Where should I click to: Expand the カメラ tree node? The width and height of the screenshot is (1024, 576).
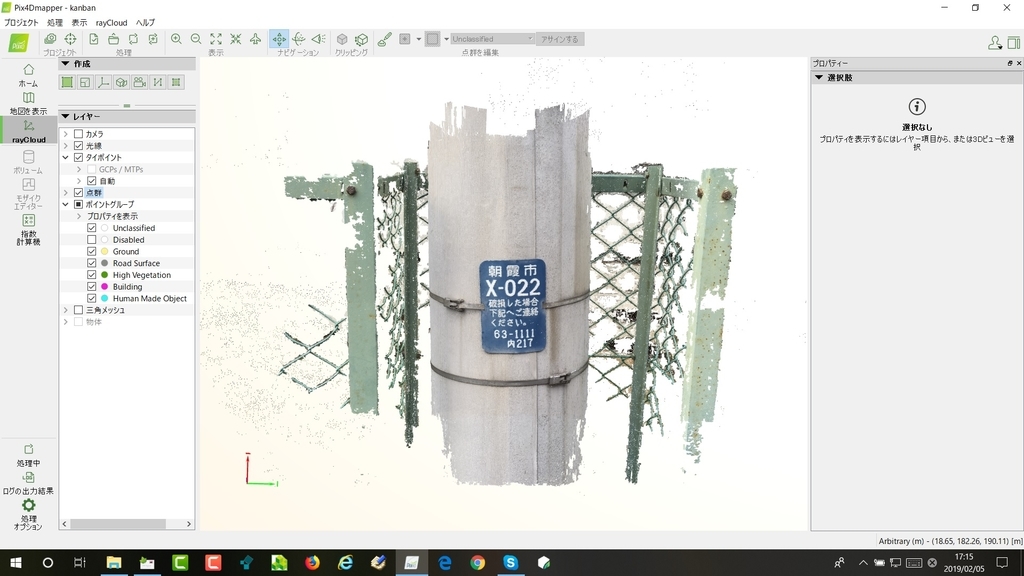[66, 134]
